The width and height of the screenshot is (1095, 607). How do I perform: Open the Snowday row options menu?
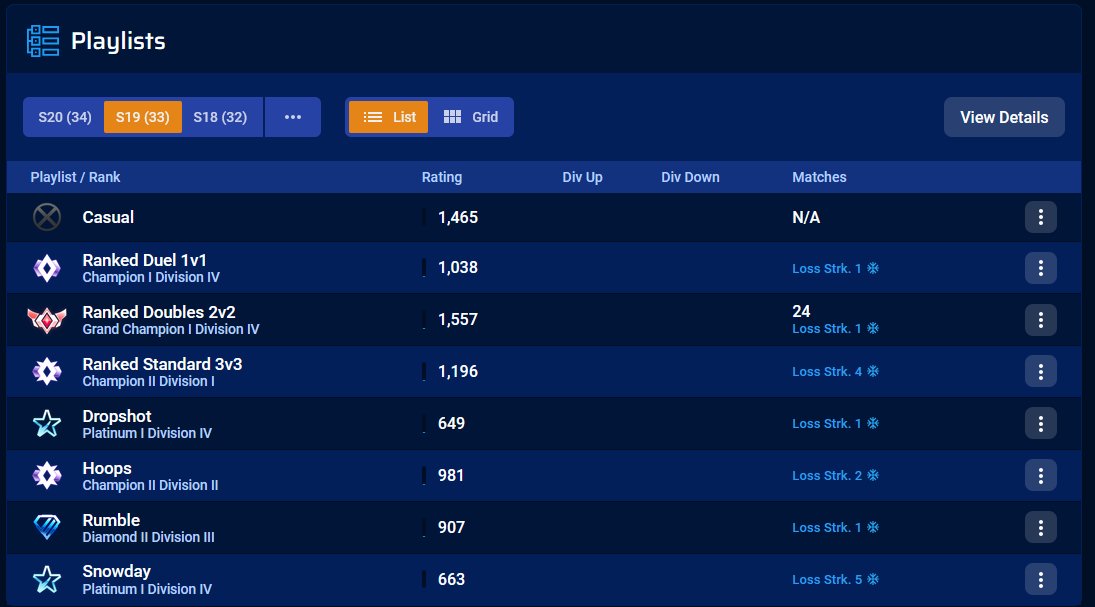[x=1041, y=579]
